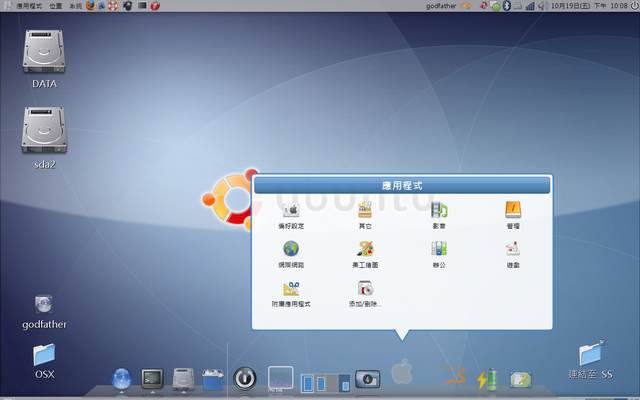Click the red update notifier tray icon
This screenshot has width=640, height=400.
tap(484, 5)
